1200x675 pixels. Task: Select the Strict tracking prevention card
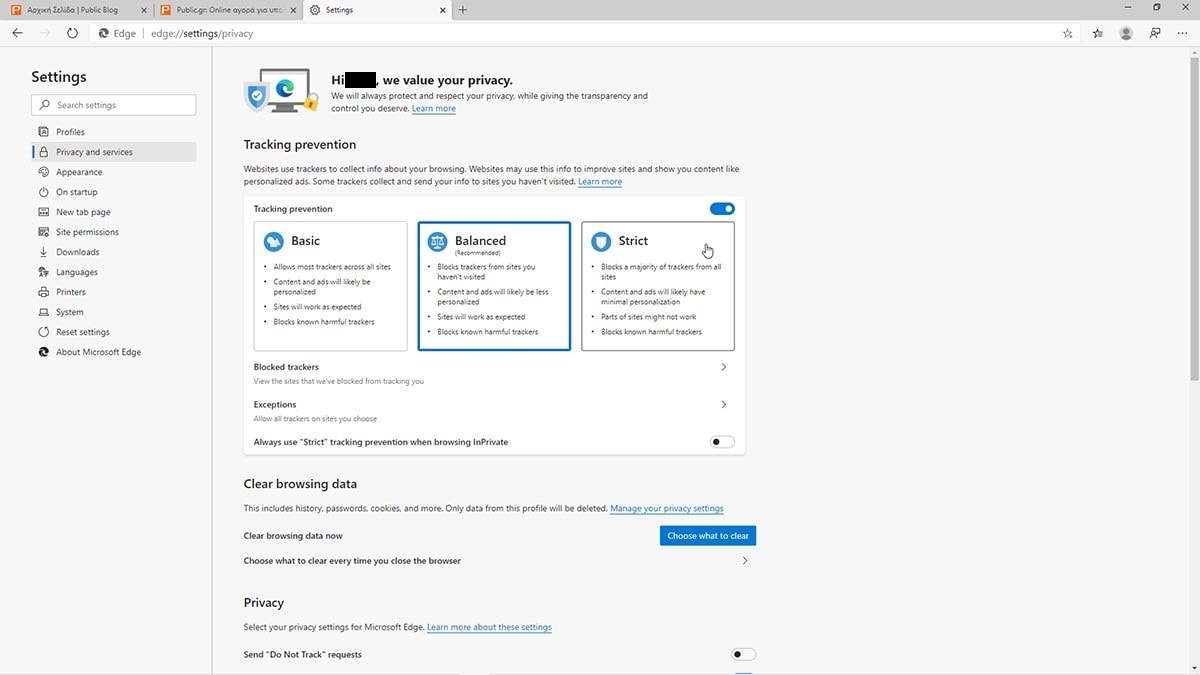click(x=657, y=286)
